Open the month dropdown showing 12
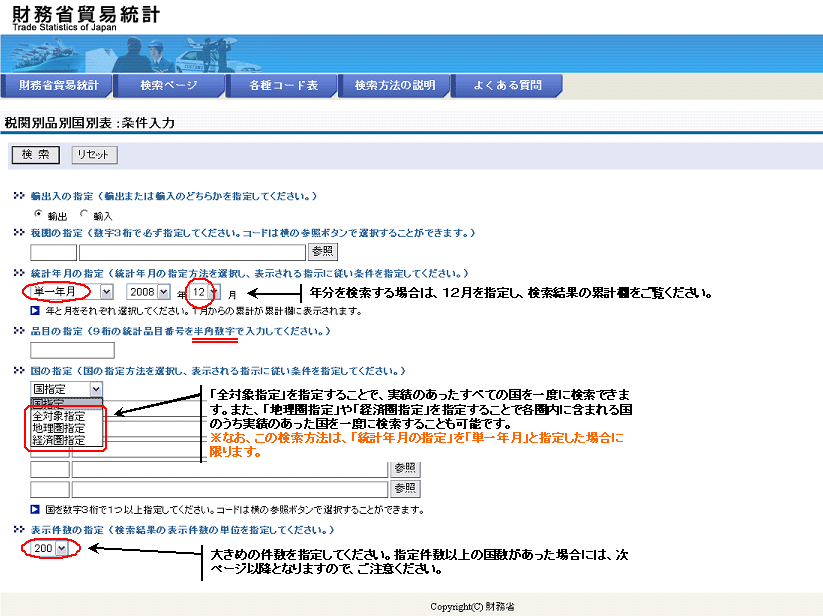The image size is (823, 616). pos(213,292)
